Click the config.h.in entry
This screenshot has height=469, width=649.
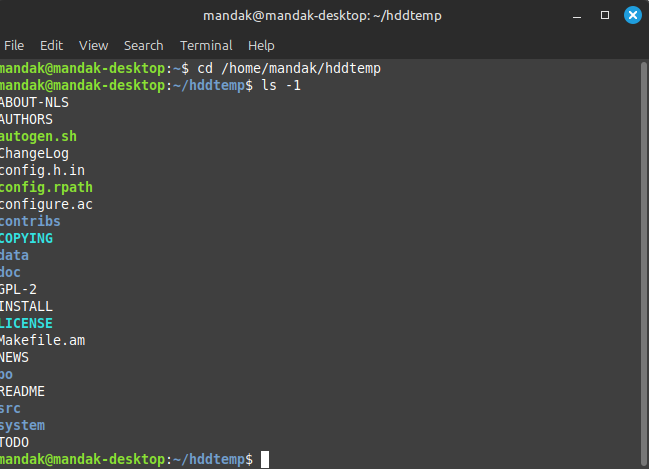42,170
